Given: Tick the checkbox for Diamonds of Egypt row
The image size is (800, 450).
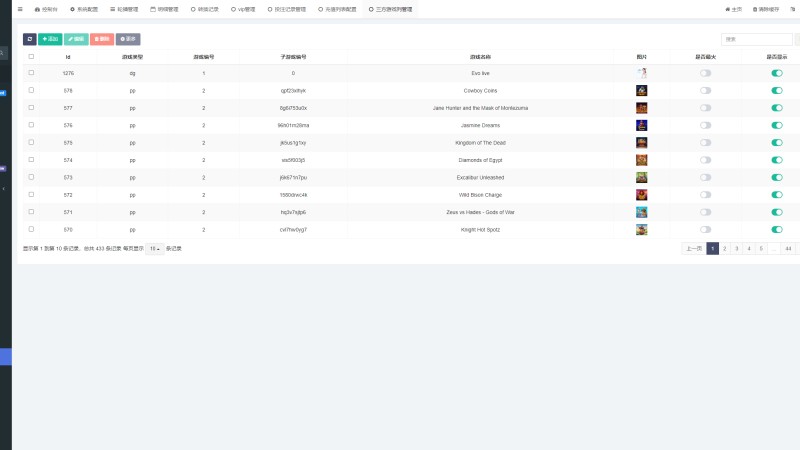Looking at the screenshot, I should pos(31,160).
